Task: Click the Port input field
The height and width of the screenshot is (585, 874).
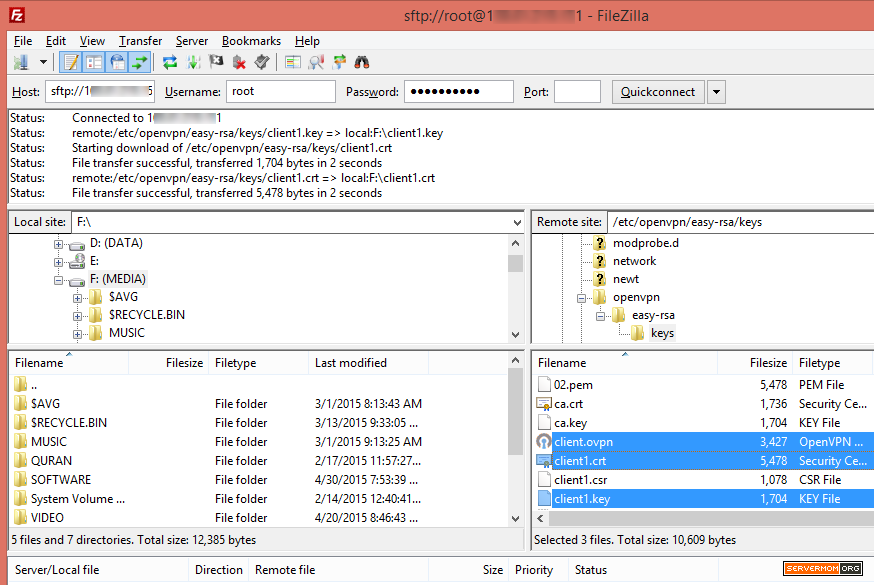Action: tap(577, 91)
